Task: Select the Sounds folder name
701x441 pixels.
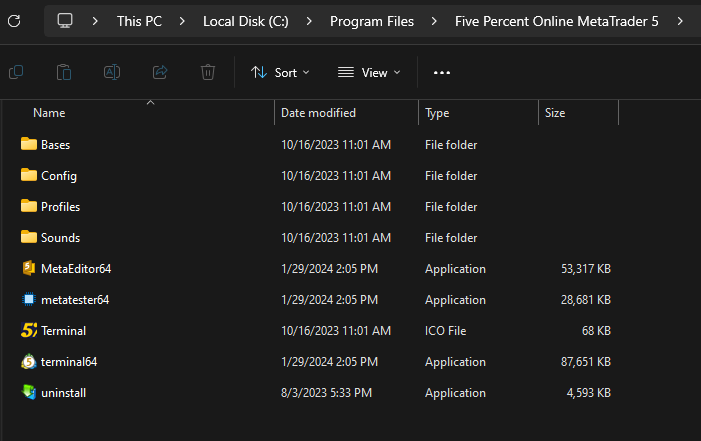Action: [60, 237]
